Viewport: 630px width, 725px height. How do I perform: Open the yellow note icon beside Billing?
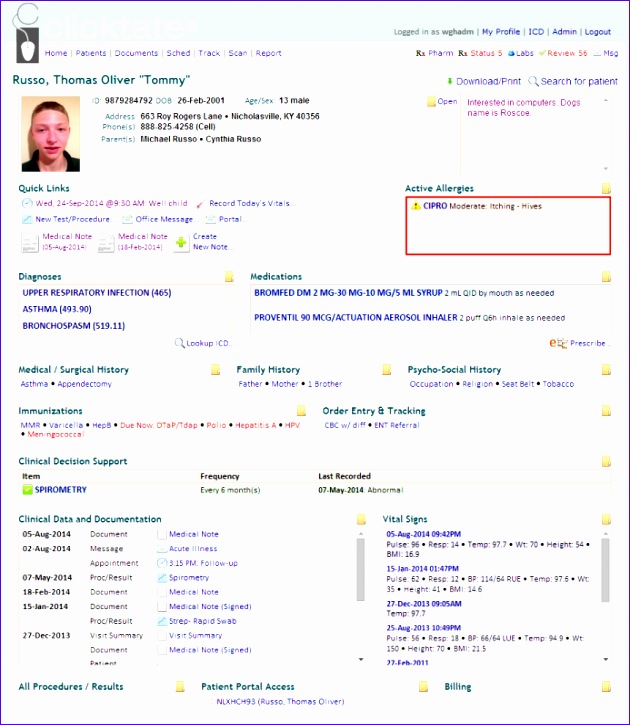(606, 687)
